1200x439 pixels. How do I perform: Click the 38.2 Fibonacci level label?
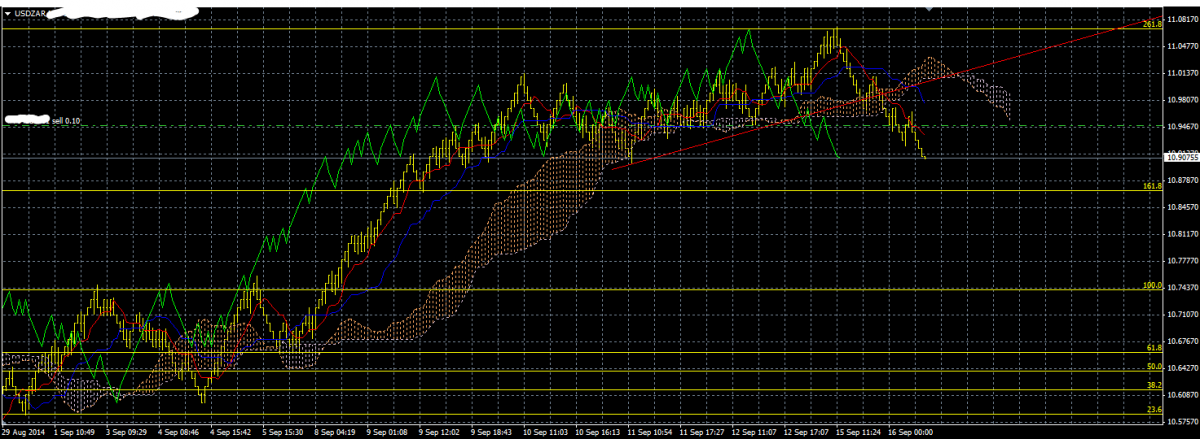coord(1154,386)
